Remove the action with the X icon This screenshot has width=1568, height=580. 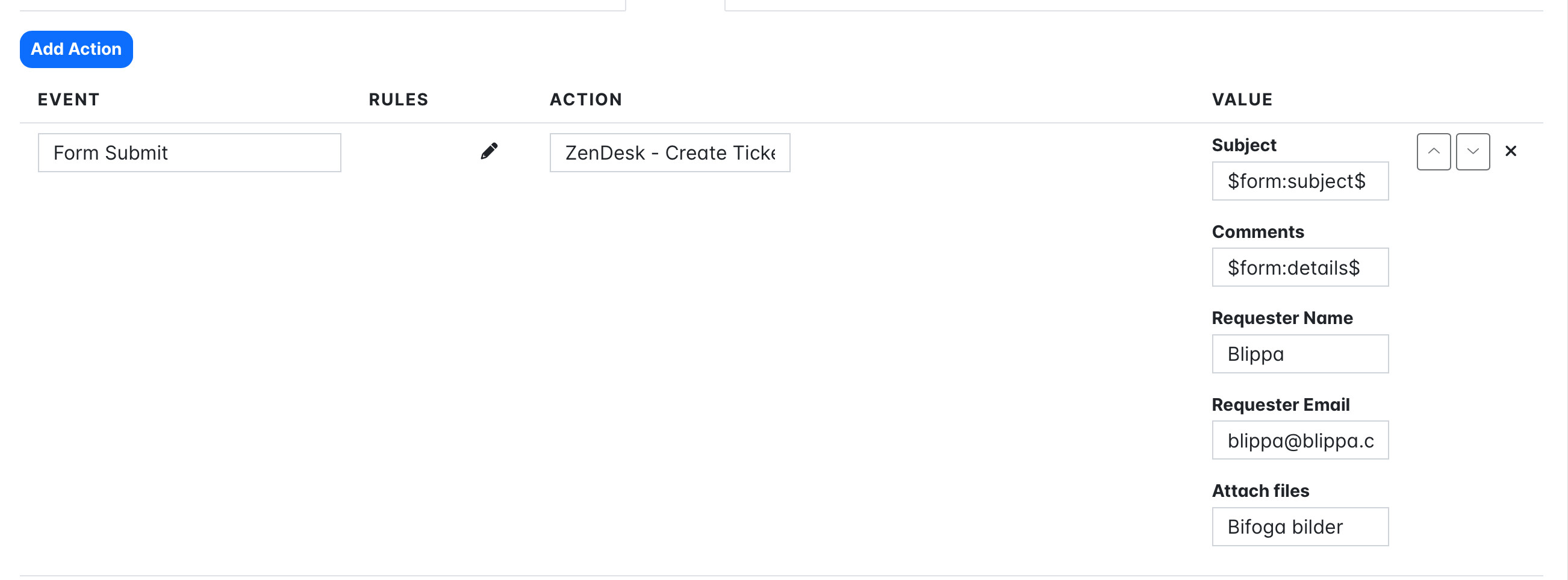point(1510,151)
